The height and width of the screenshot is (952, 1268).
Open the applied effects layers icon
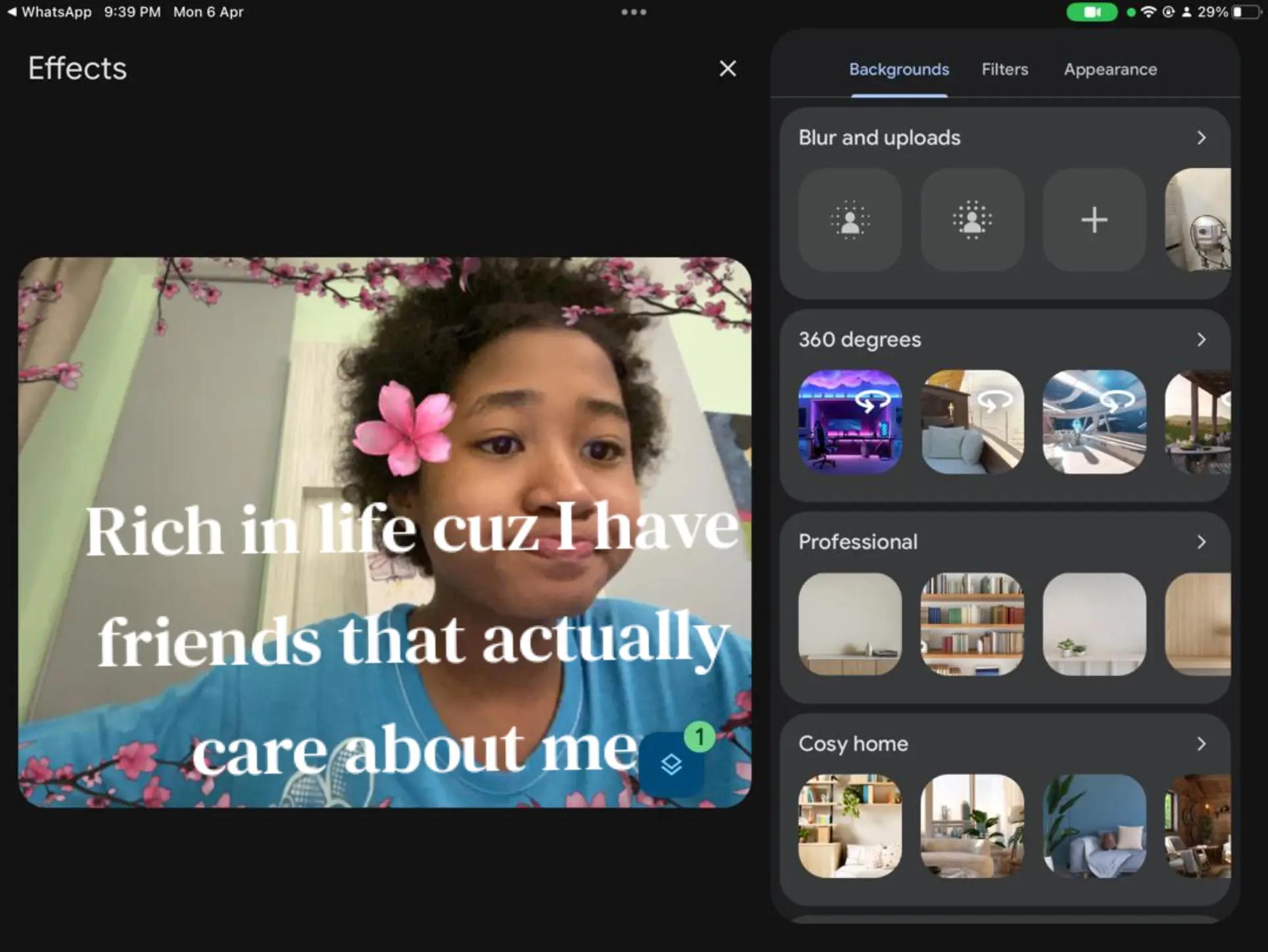[x=671, y=764]
